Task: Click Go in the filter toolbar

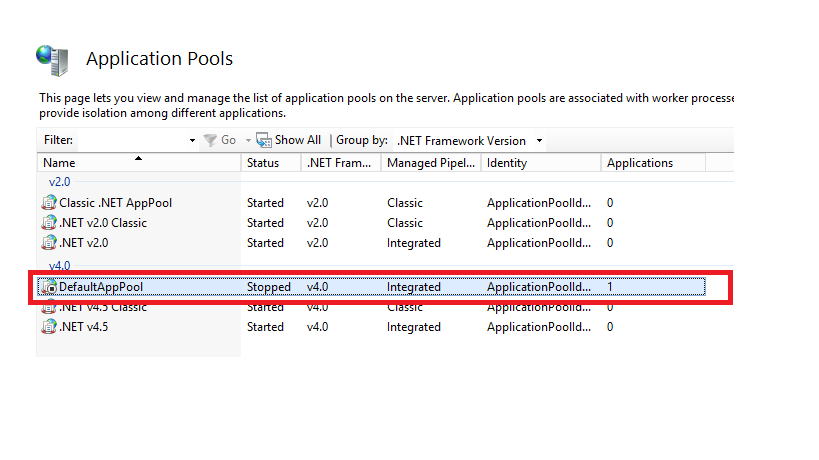Action: (228, 140)
